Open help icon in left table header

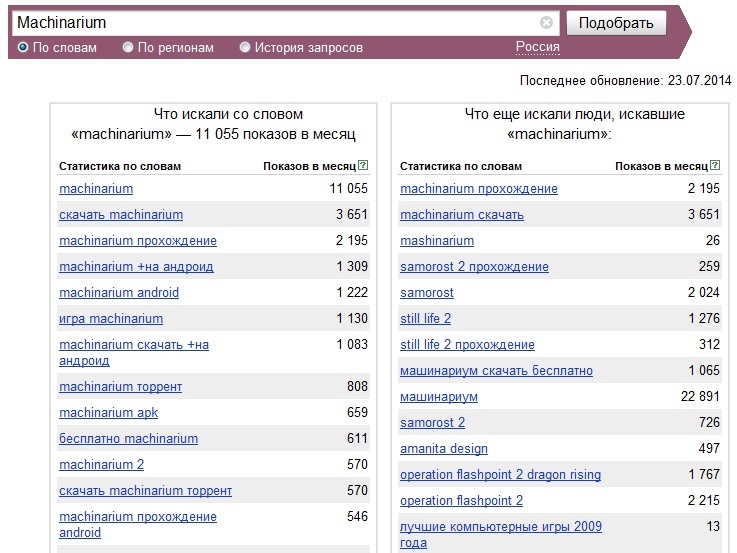363,165
